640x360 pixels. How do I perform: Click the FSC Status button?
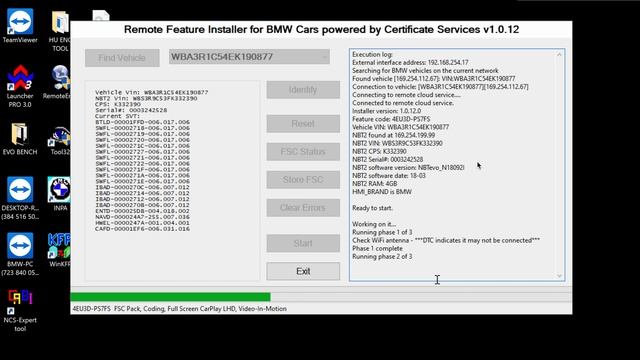click(303, 152)
